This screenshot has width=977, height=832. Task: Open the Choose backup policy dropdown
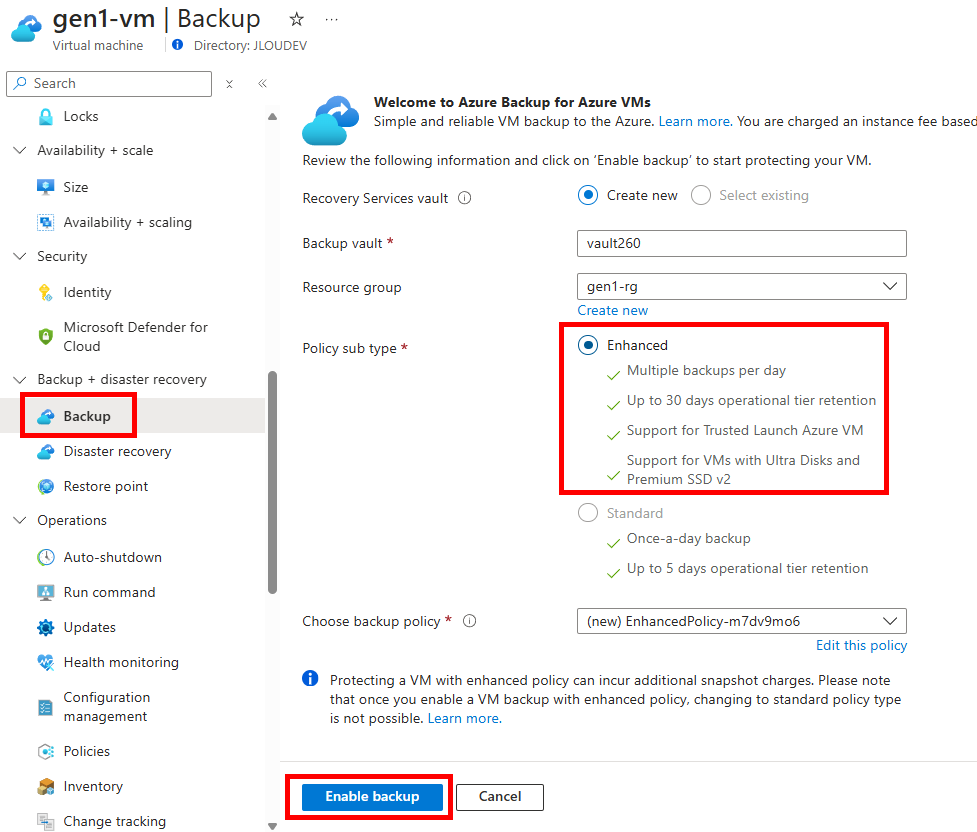pyautogui.click(x=741, y=621)
